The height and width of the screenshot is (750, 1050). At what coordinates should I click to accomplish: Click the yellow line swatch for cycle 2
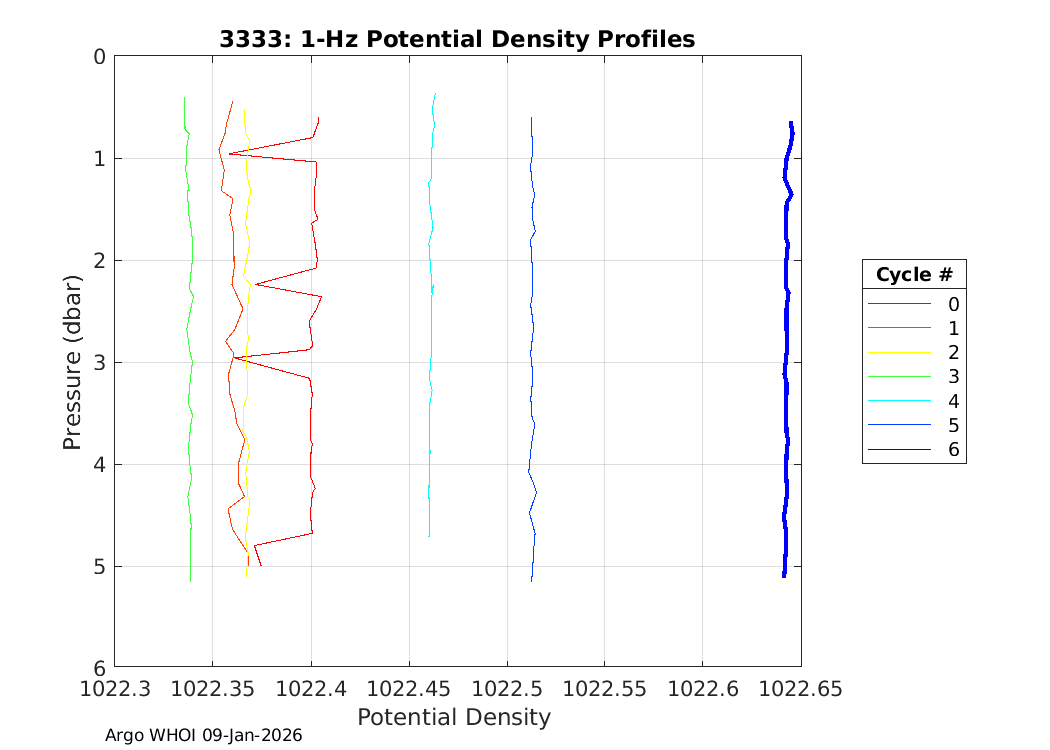pos(898,352)
